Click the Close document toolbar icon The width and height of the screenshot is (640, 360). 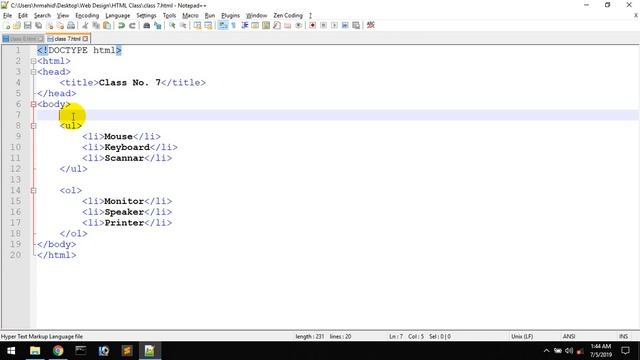[50, 25]
